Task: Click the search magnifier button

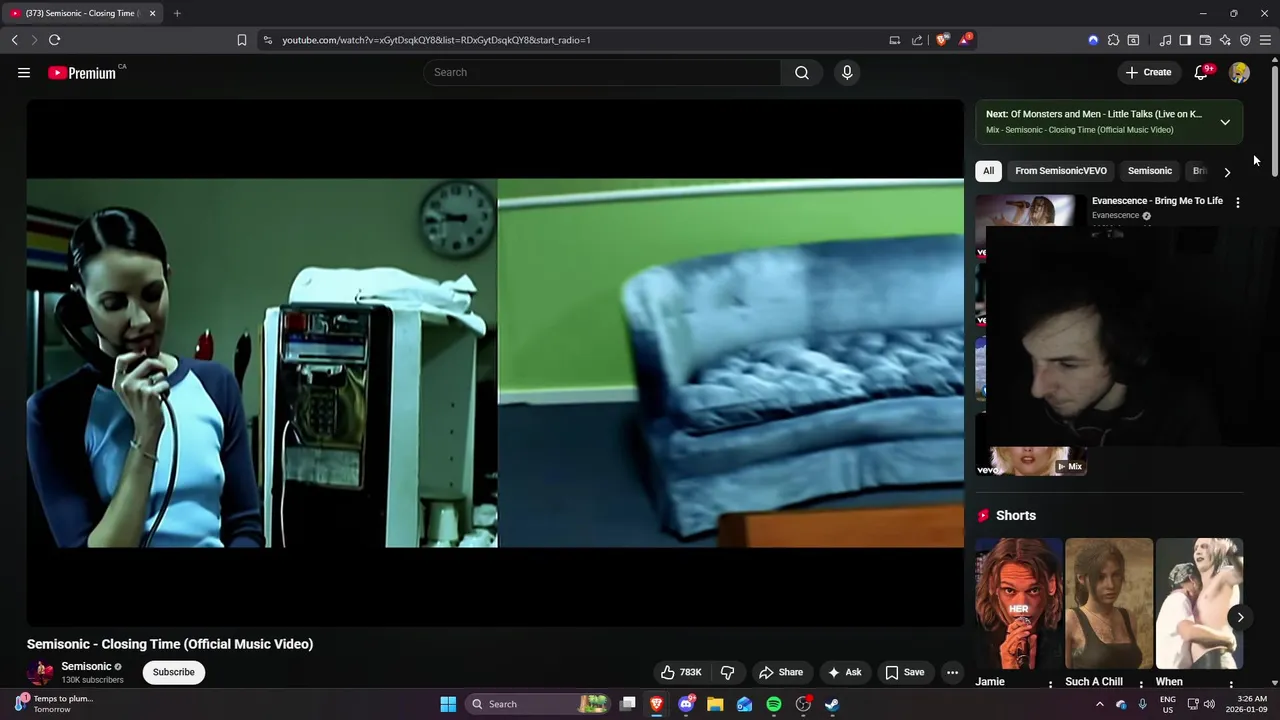Action: tap(802, 72)
